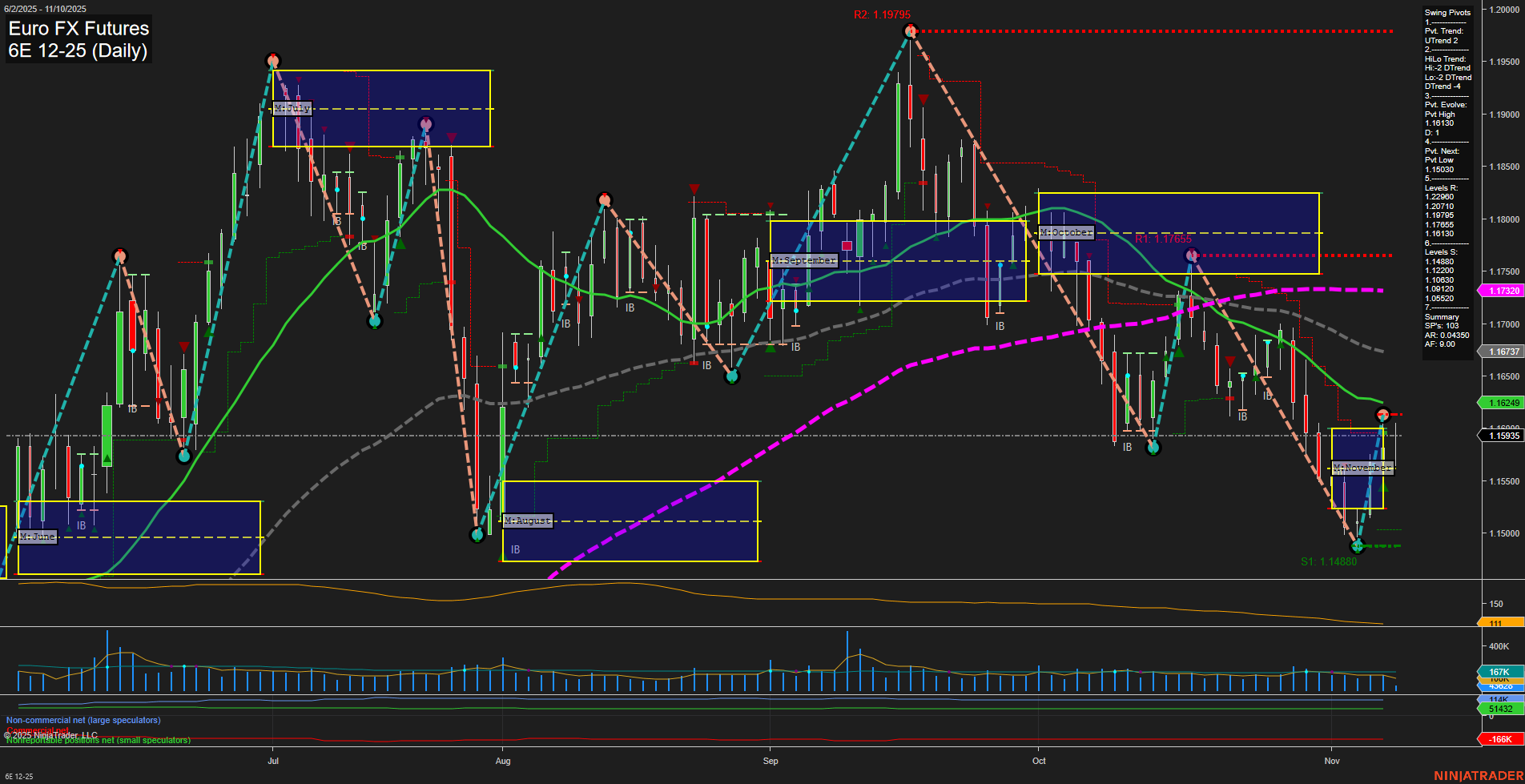1525x784 pixels.
Task: Click the Oct label on the time axis
Action: click(1039, 761)
